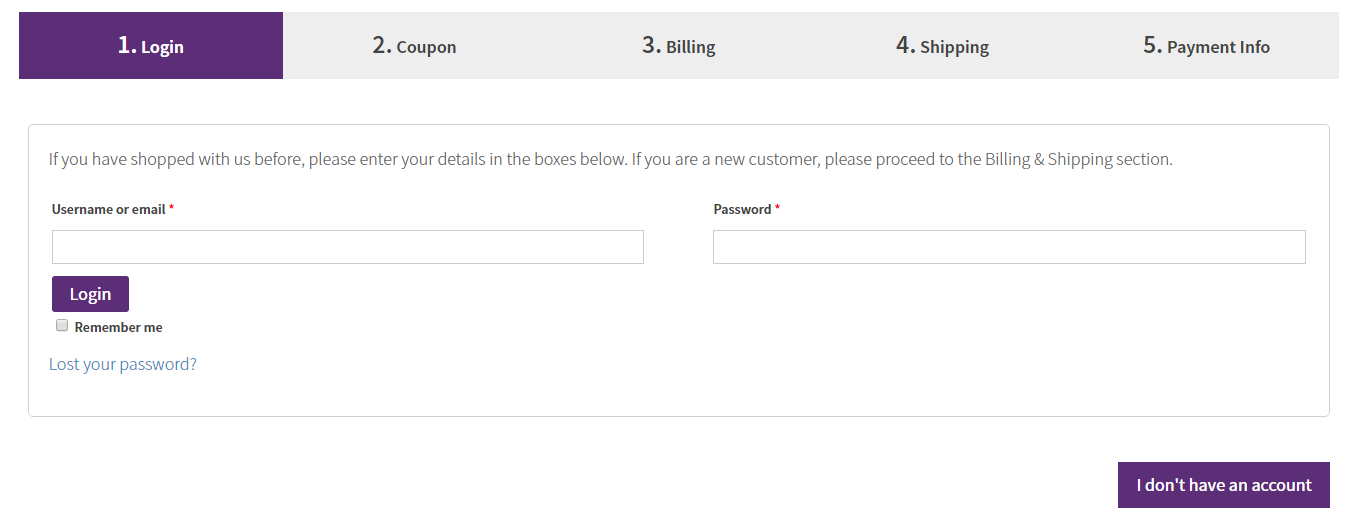
Task: Switch to the 3. Billing step
Action: coord(679,46)
